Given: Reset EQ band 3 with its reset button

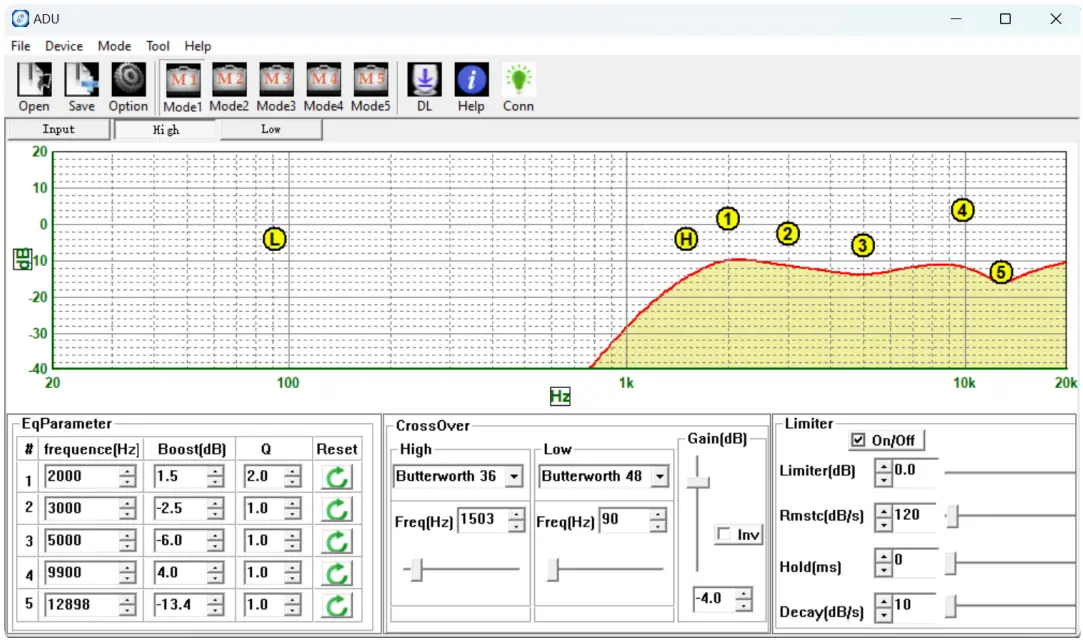Looking at the screenshot, I should [336, 540].
